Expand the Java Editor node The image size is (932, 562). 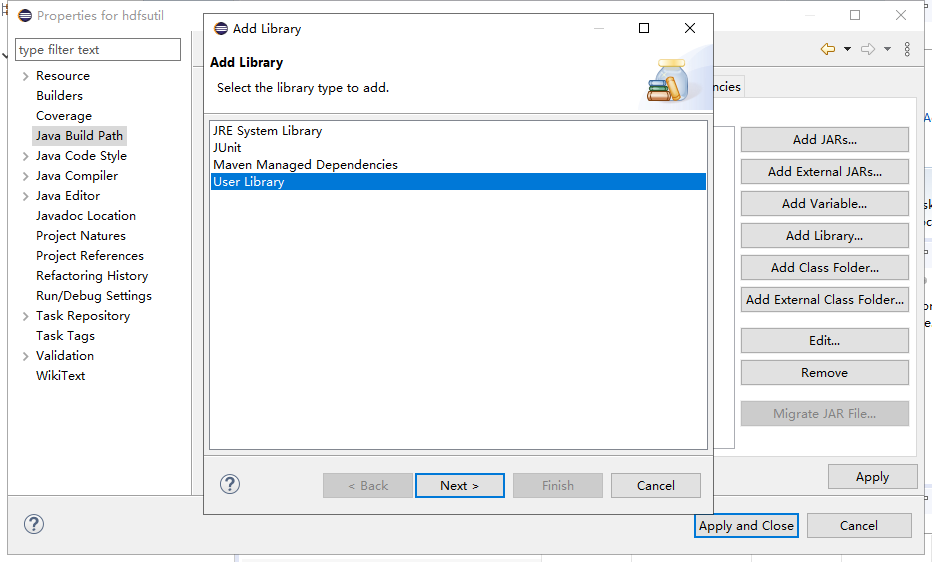[x=25, y=196]
